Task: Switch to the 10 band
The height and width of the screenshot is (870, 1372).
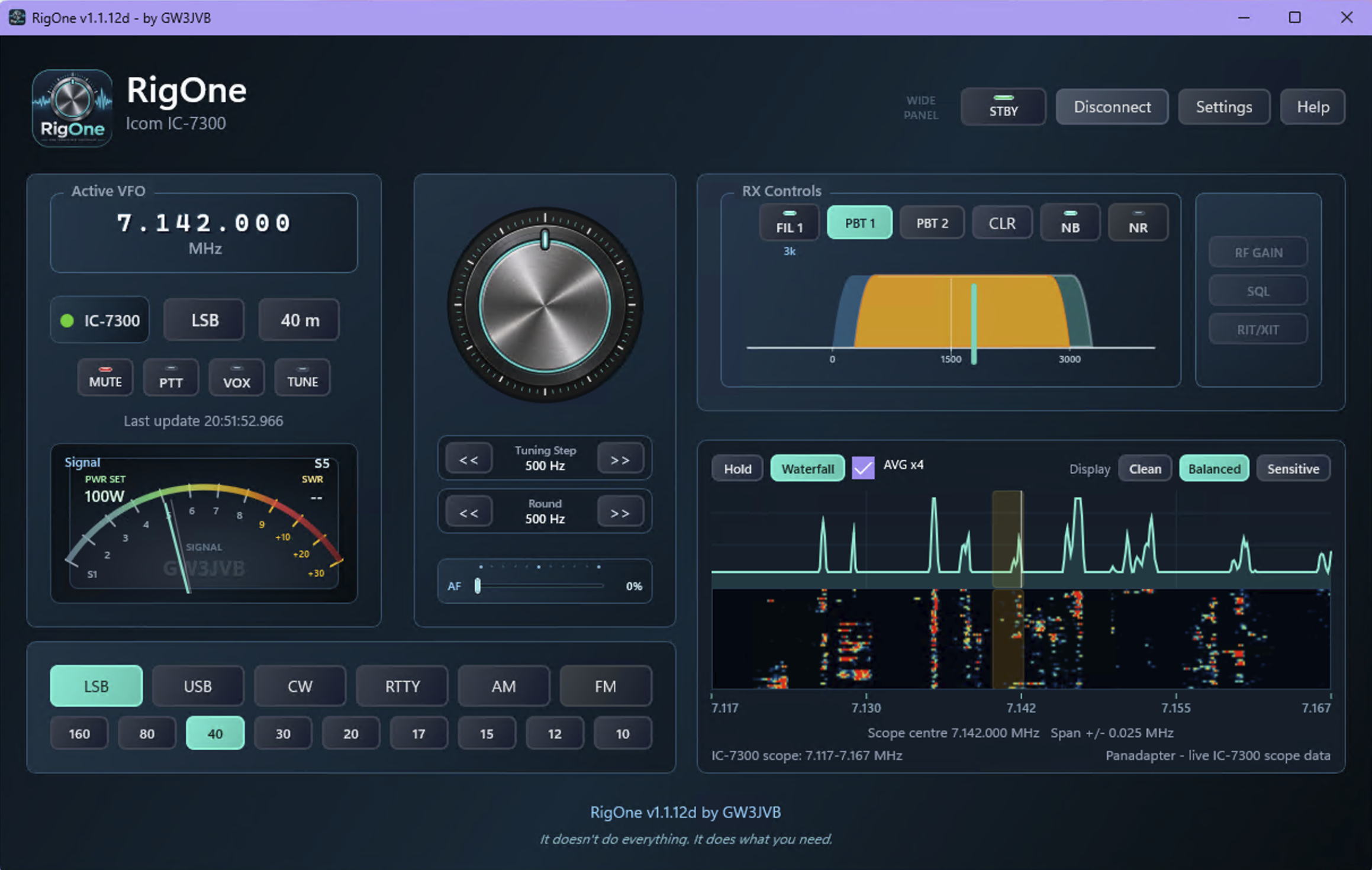Action: pos(623,733)
